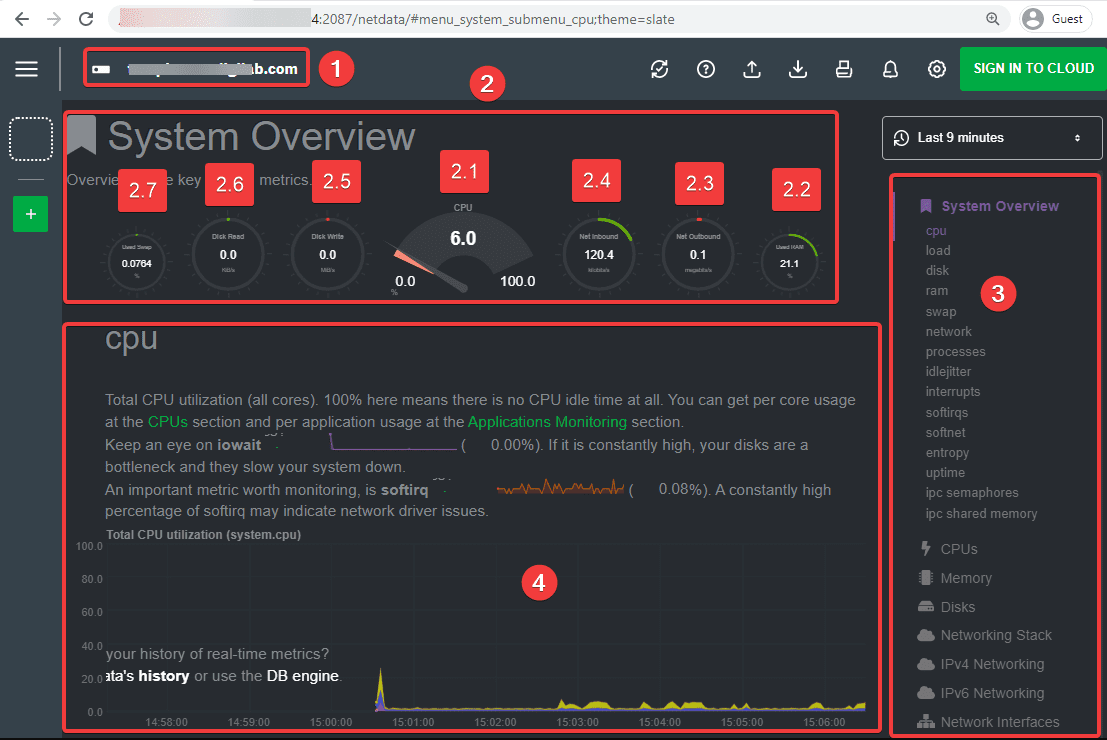Click the SIGN IN TO CLOUD button
Screen dimensions: 1107x740
(x=1032, y=69)
